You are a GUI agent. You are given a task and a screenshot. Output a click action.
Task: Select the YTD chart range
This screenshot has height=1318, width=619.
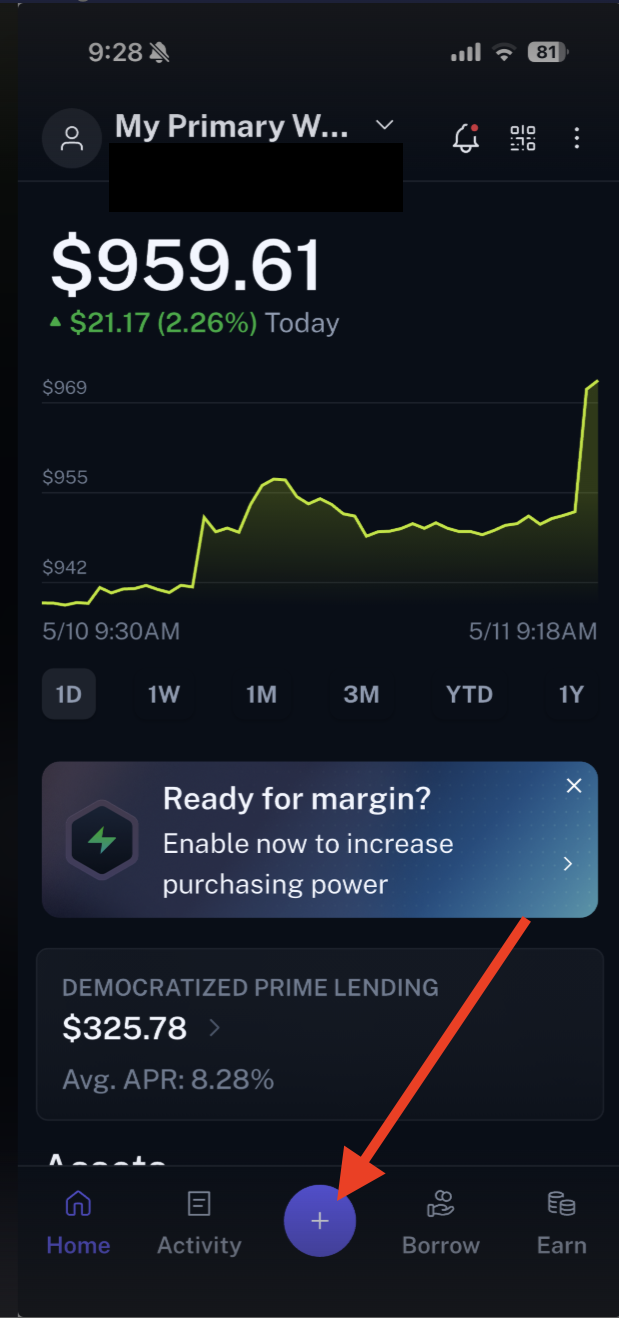pyautogui.click(x=469, y=694)
